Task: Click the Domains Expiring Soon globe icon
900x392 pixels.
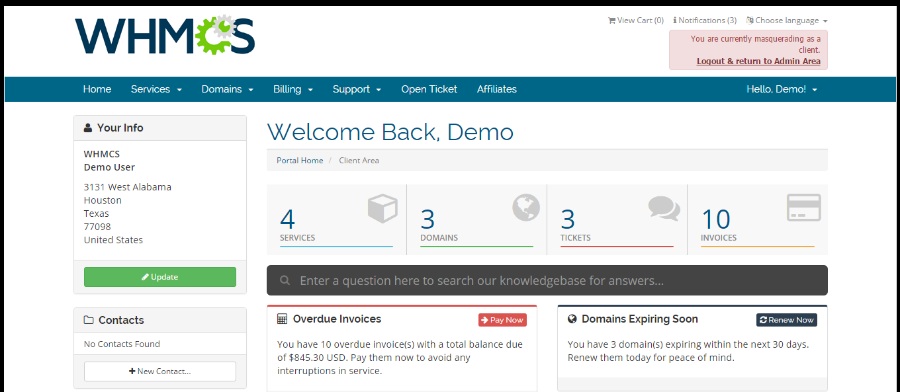Action: 572,319
